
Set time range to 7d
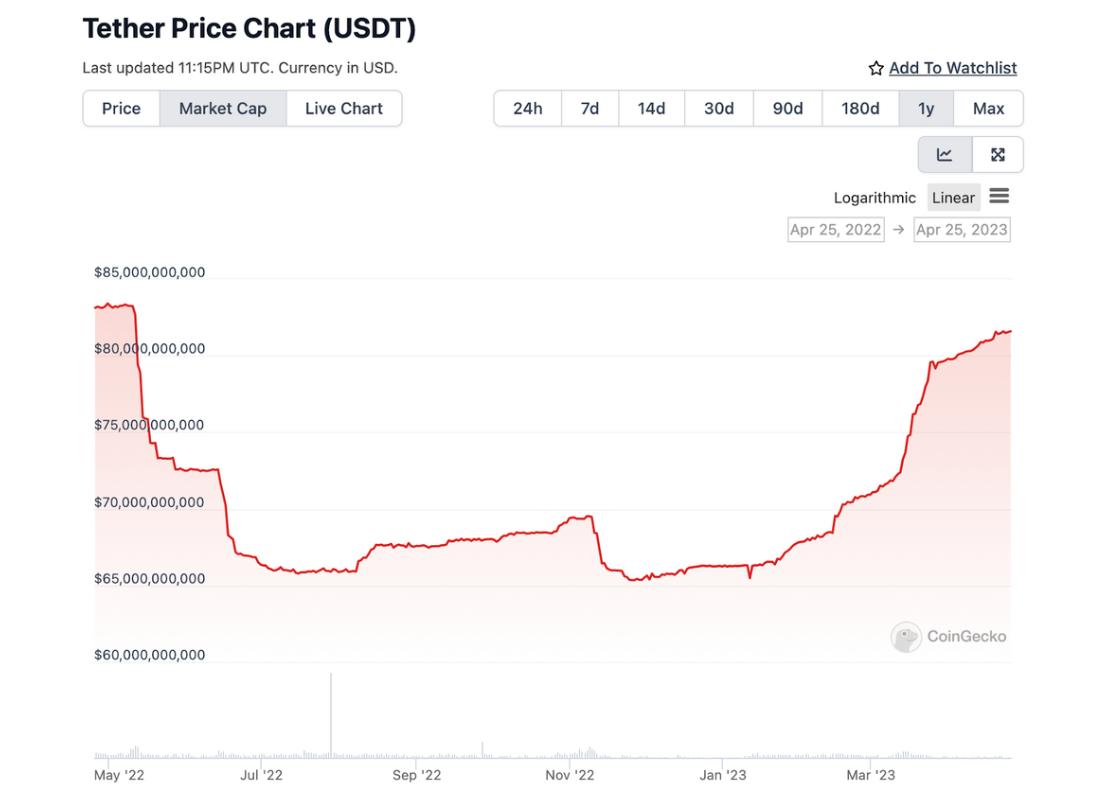click(590, 109)
